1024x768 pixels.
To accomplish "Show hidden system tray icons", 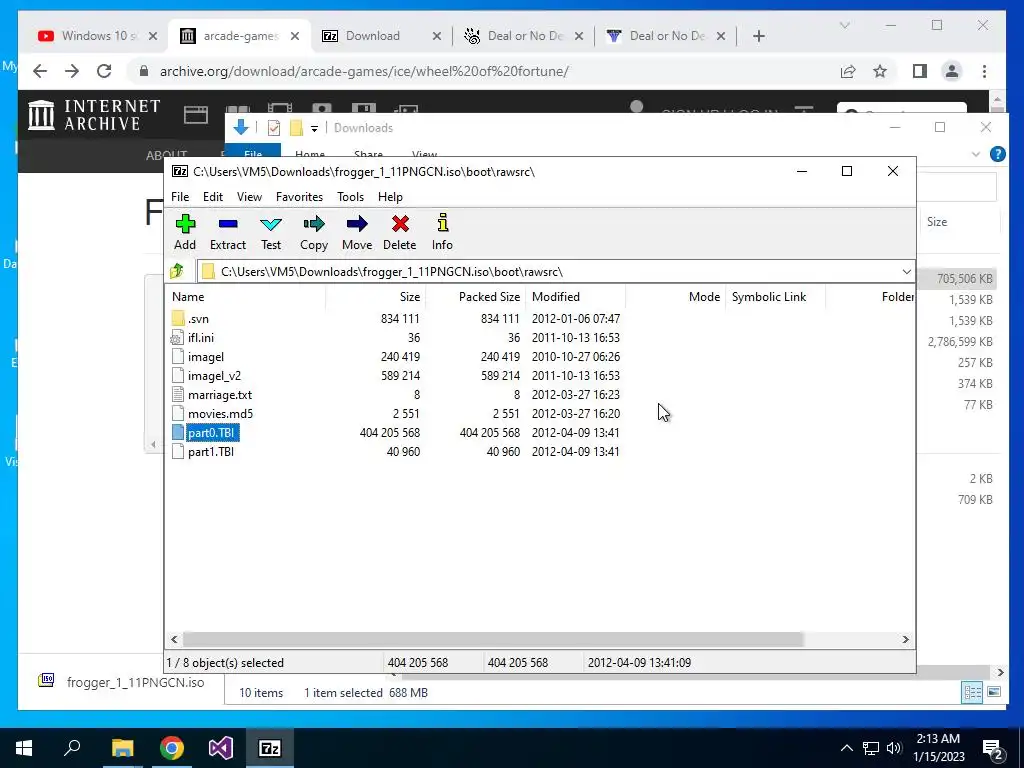I will click(846, 748).
